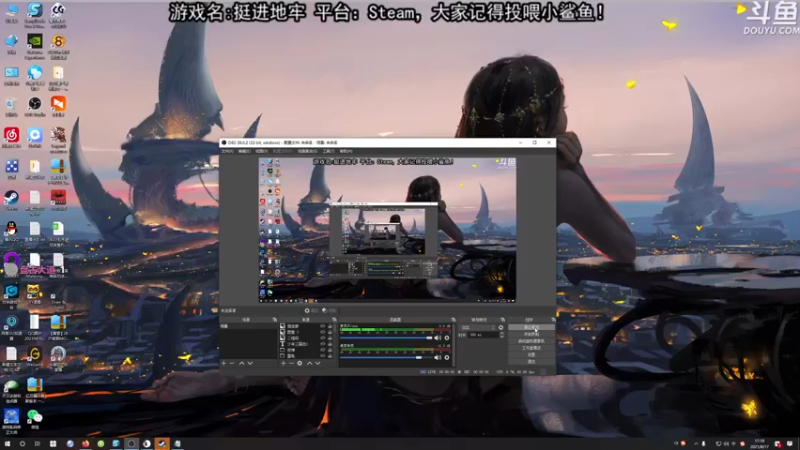The image size is (800, 450).
Task: Move scene up in OBS Scenes panel
Action: [242, 363]
